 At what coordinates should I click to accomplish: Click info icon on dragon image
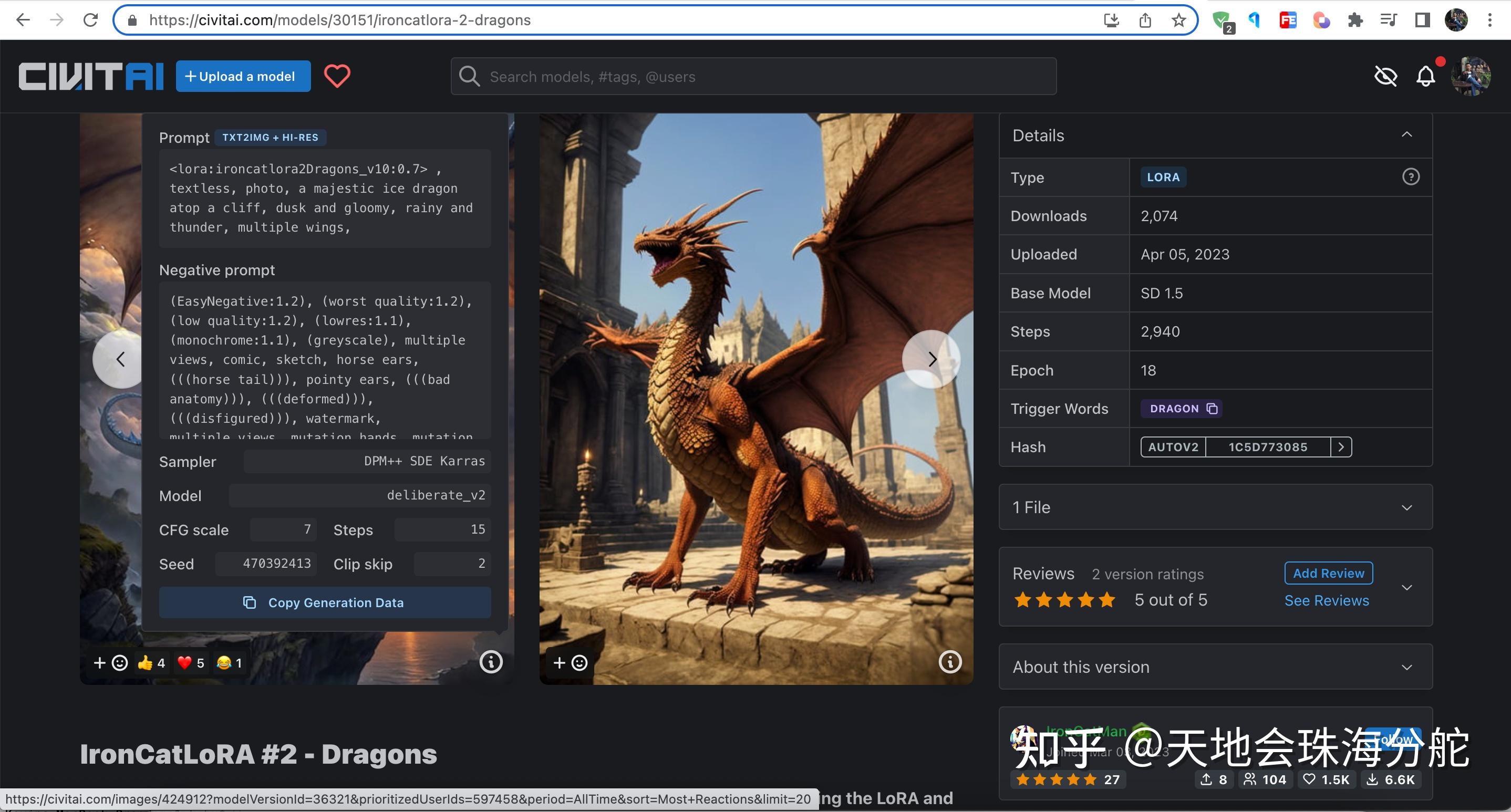click(950, 662)
